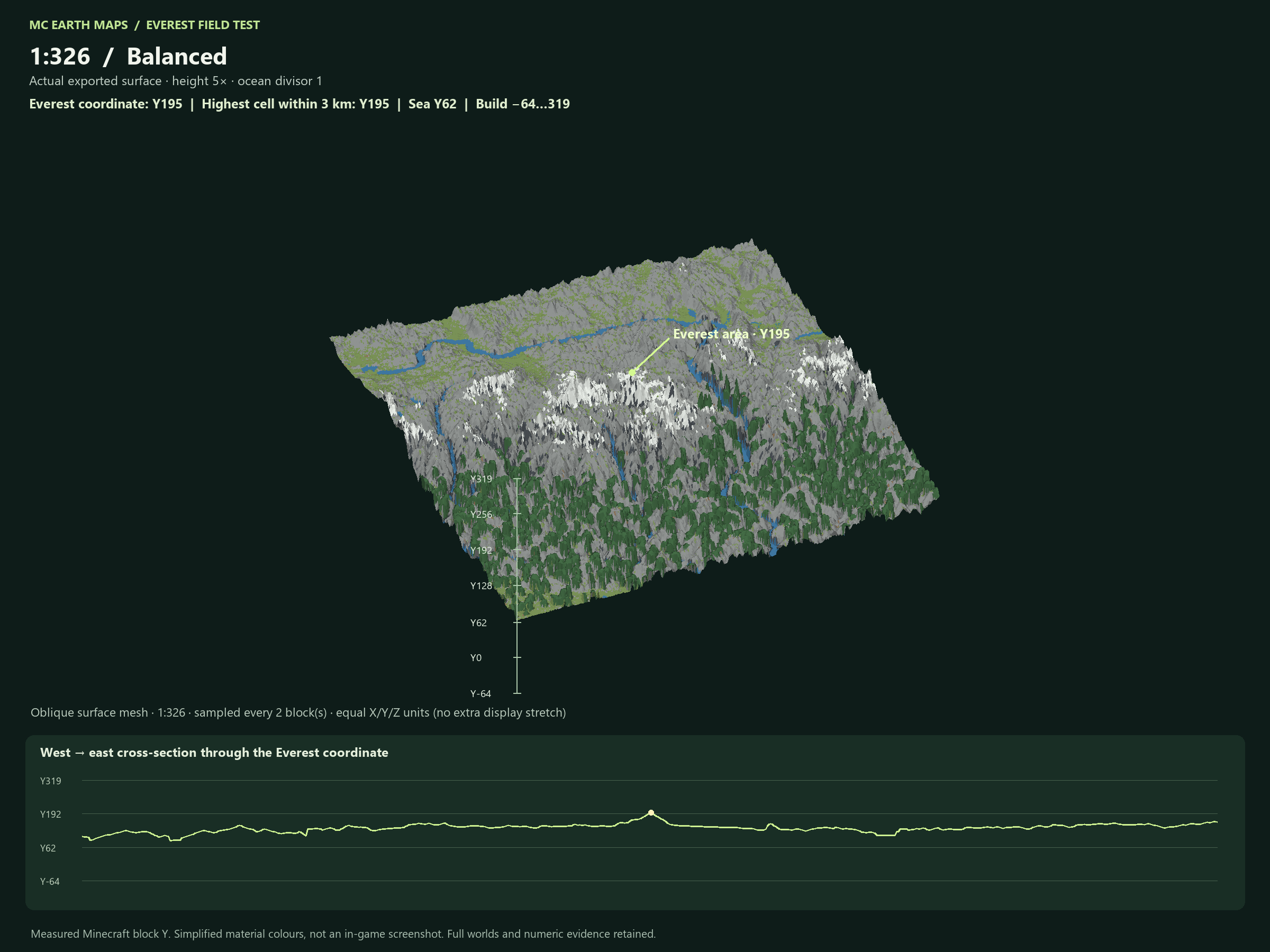Viewport: 1270px width, 952px height.
Task: Click the 'Oblique surface mesh' caption
Action: coord(298,713)
